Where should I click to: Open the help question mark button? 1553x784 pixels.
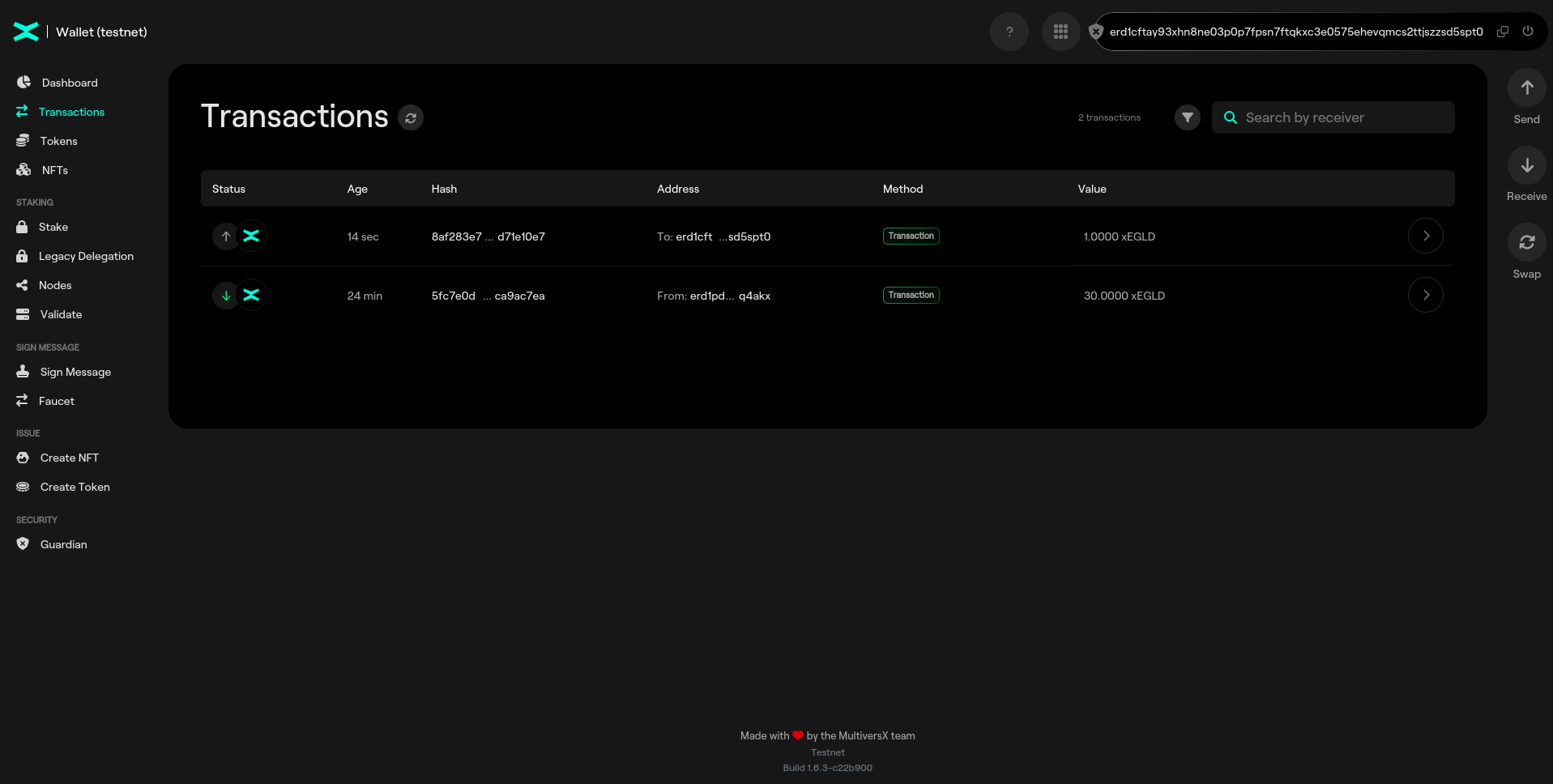[1009, 32]
